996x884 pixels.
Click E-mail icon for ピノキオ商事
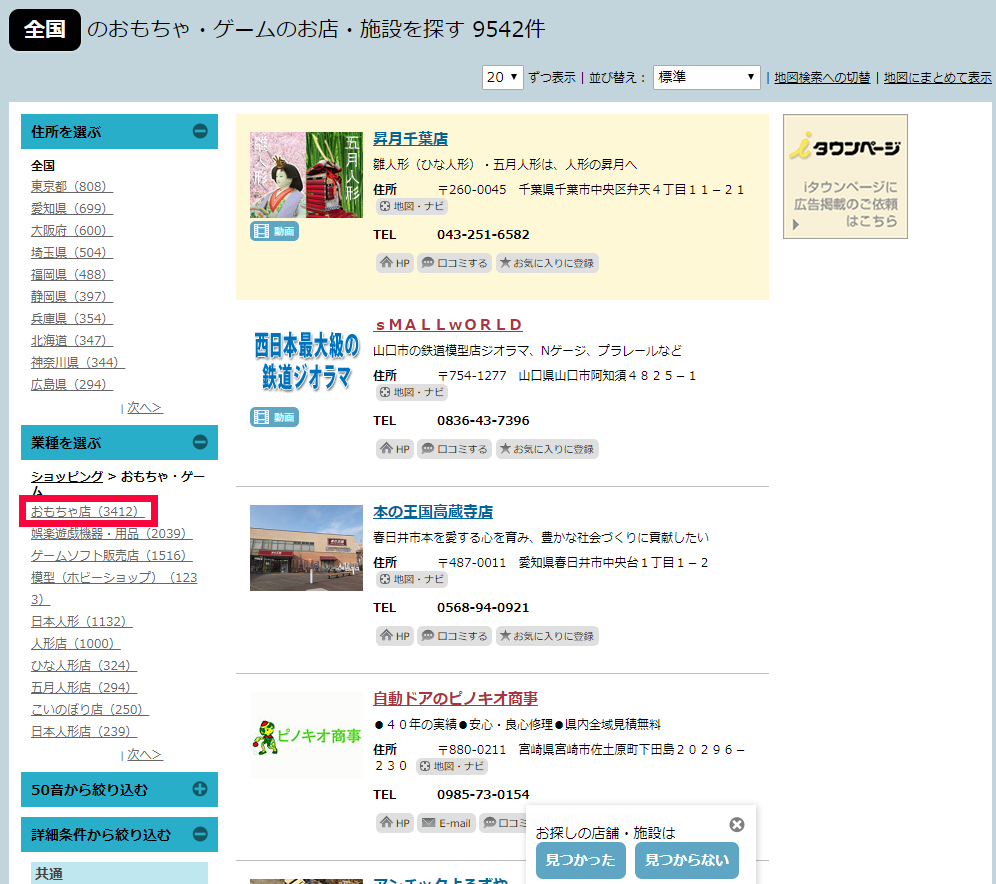[444, 823]
